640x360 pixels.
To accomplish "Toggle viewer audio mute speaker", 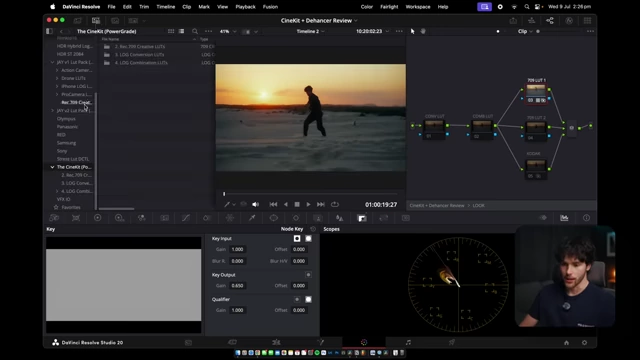I will click(255, 204).
